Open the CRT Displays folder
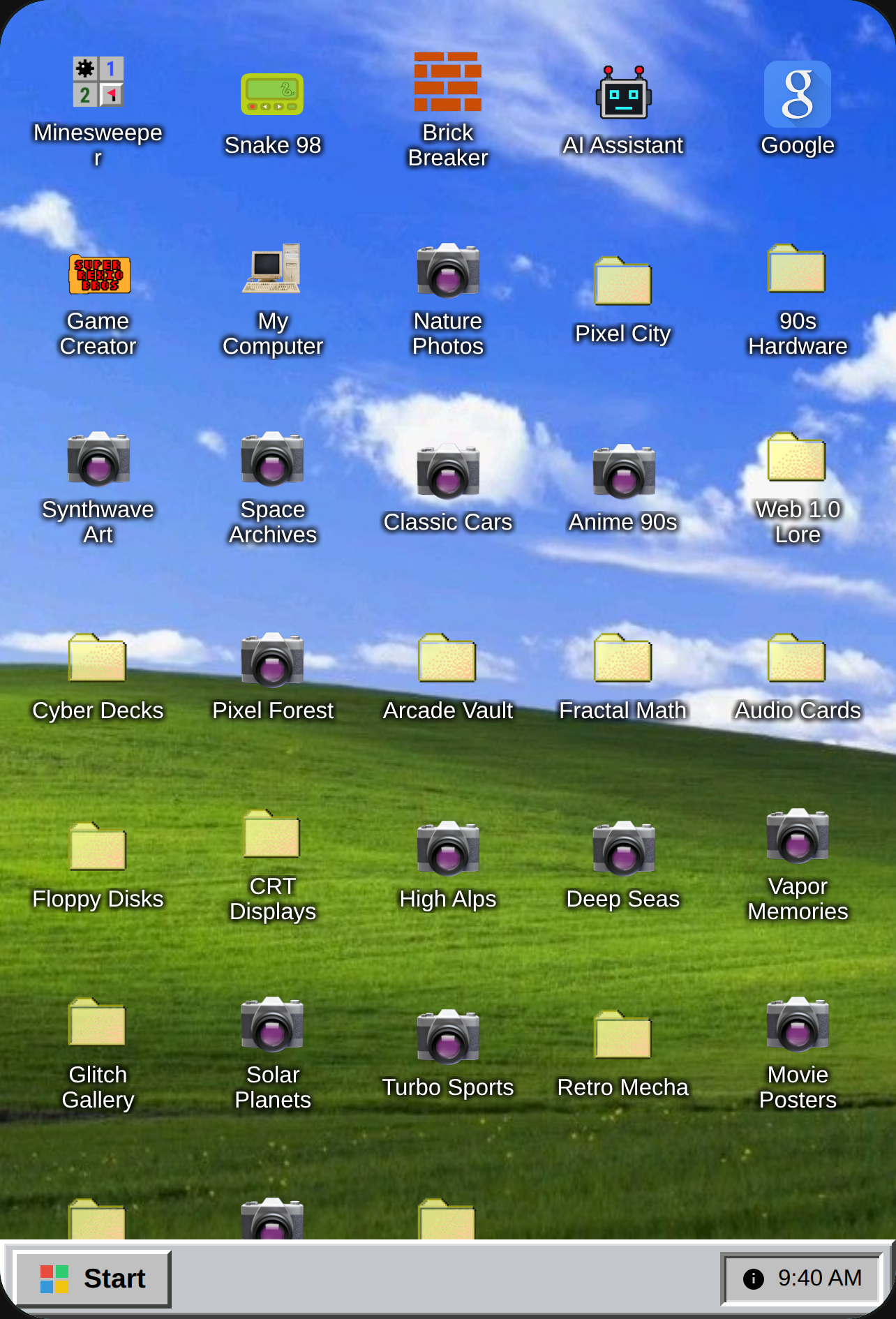The height and width of the screenshot is (1319, 896). [271, 834]
